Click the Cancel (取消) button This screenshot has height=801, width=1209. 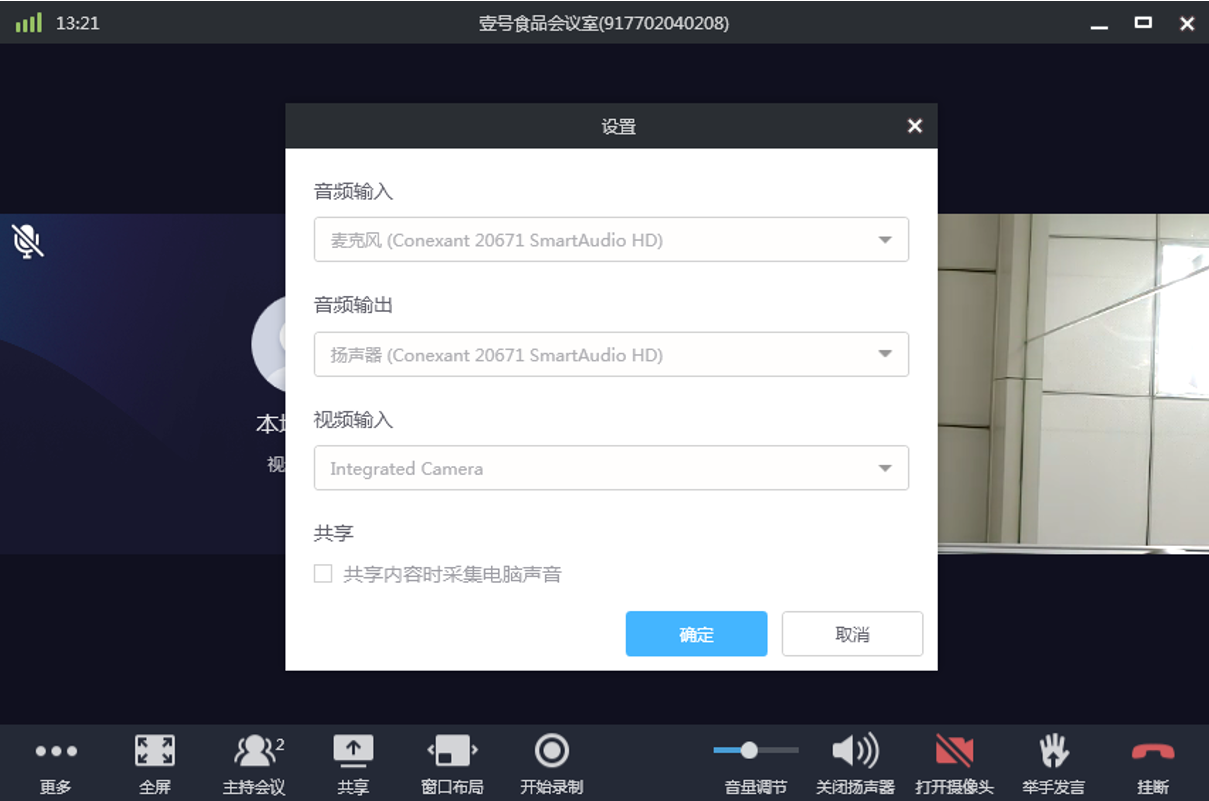pos(852,634)
